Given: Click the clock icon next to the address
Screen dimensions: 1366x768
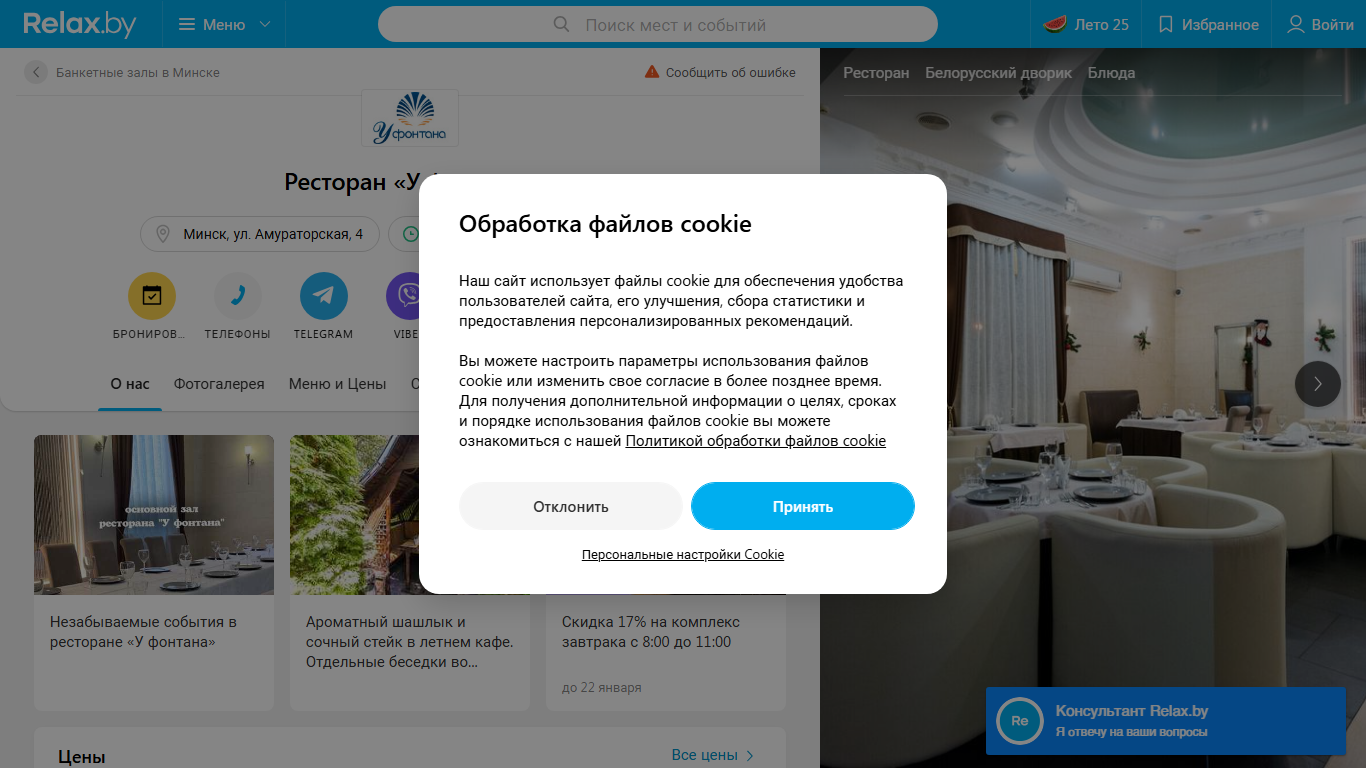Looking at the screenshot, I should point(410,234).
